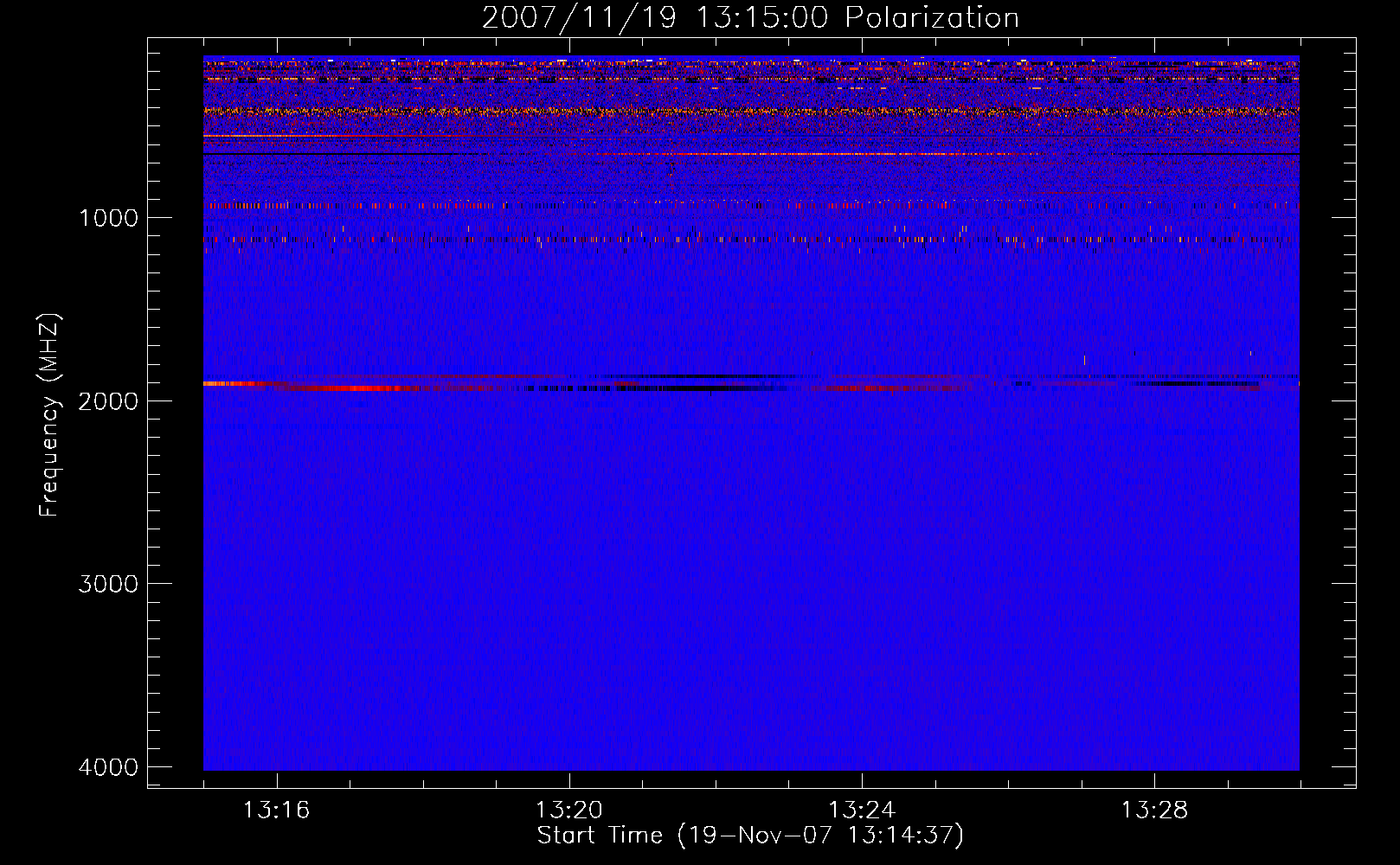
Task: Click the plot title "2007/11/19 13:15:00 Polarization"
Action: pyautogui.click(x=750, y=17)
